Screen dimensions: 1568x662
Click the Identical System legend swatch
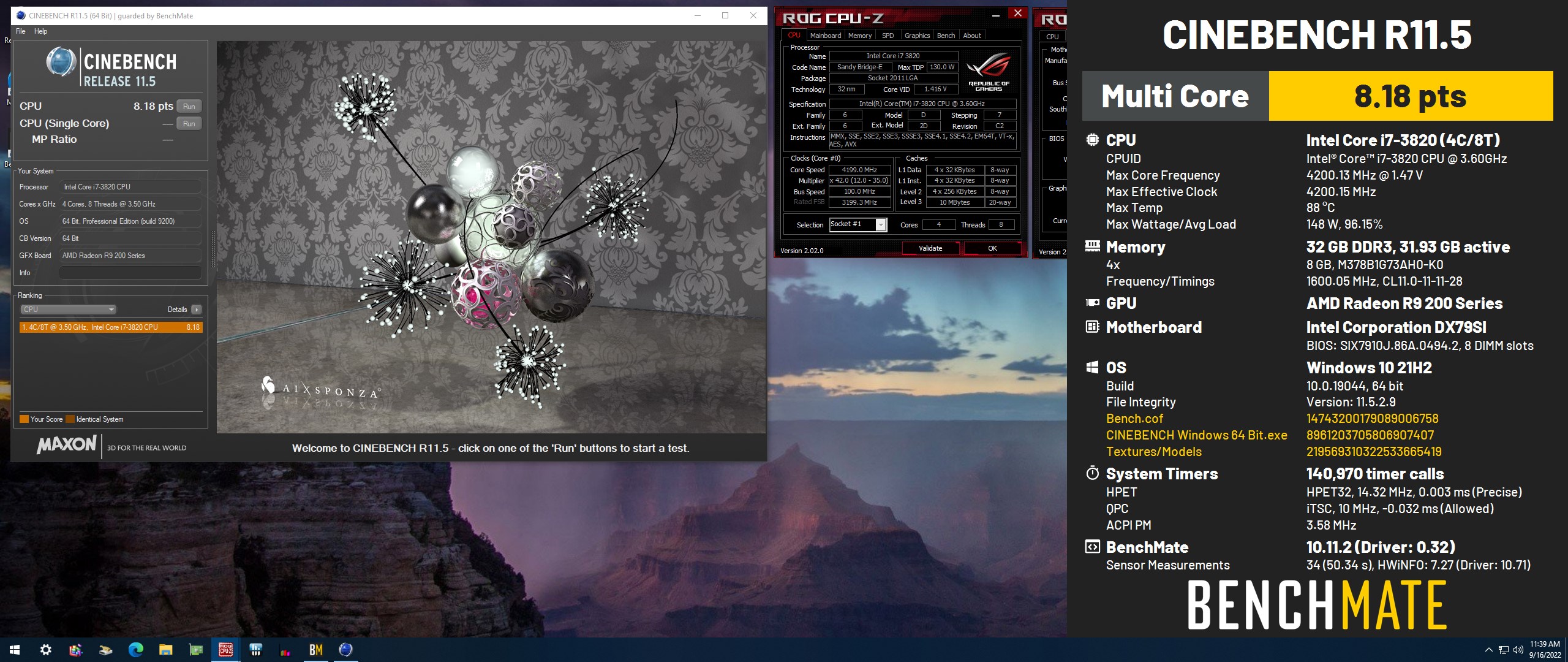pyautogui.click(x=70, y=419)
